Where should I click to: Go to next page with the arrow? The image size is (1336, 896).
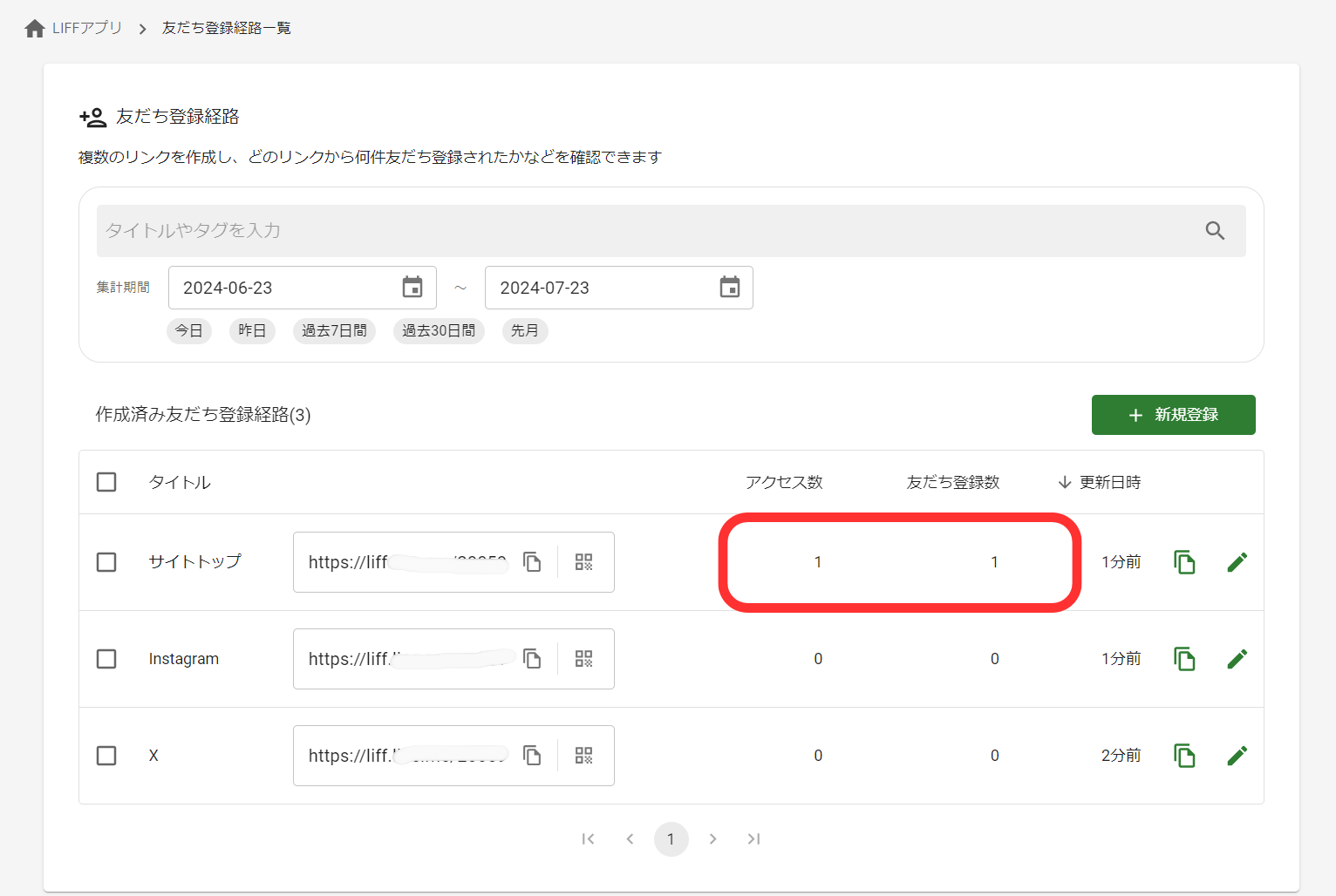point(712,838)
